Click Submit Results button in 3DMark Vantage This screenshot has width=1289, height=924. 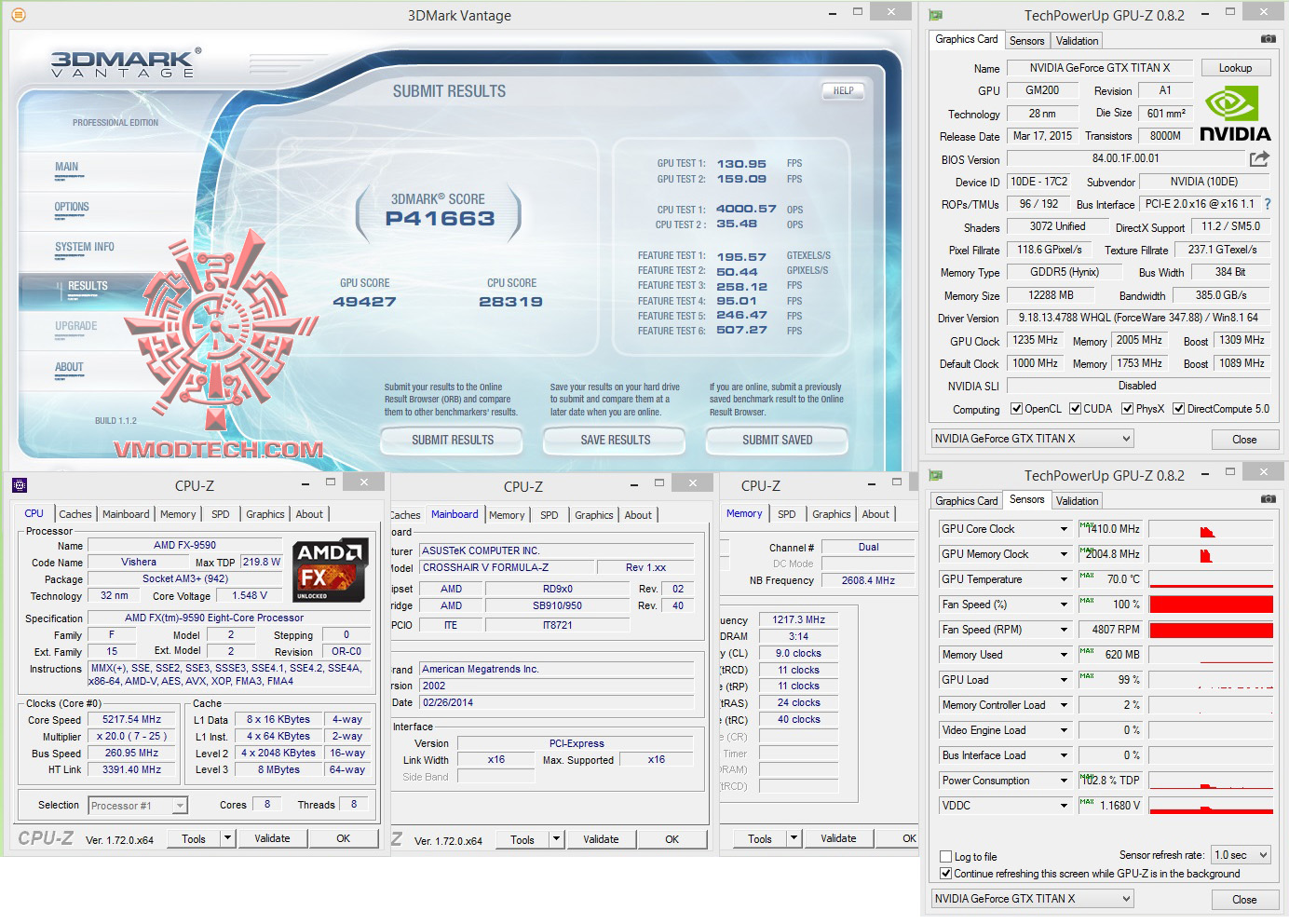[453, 440]
